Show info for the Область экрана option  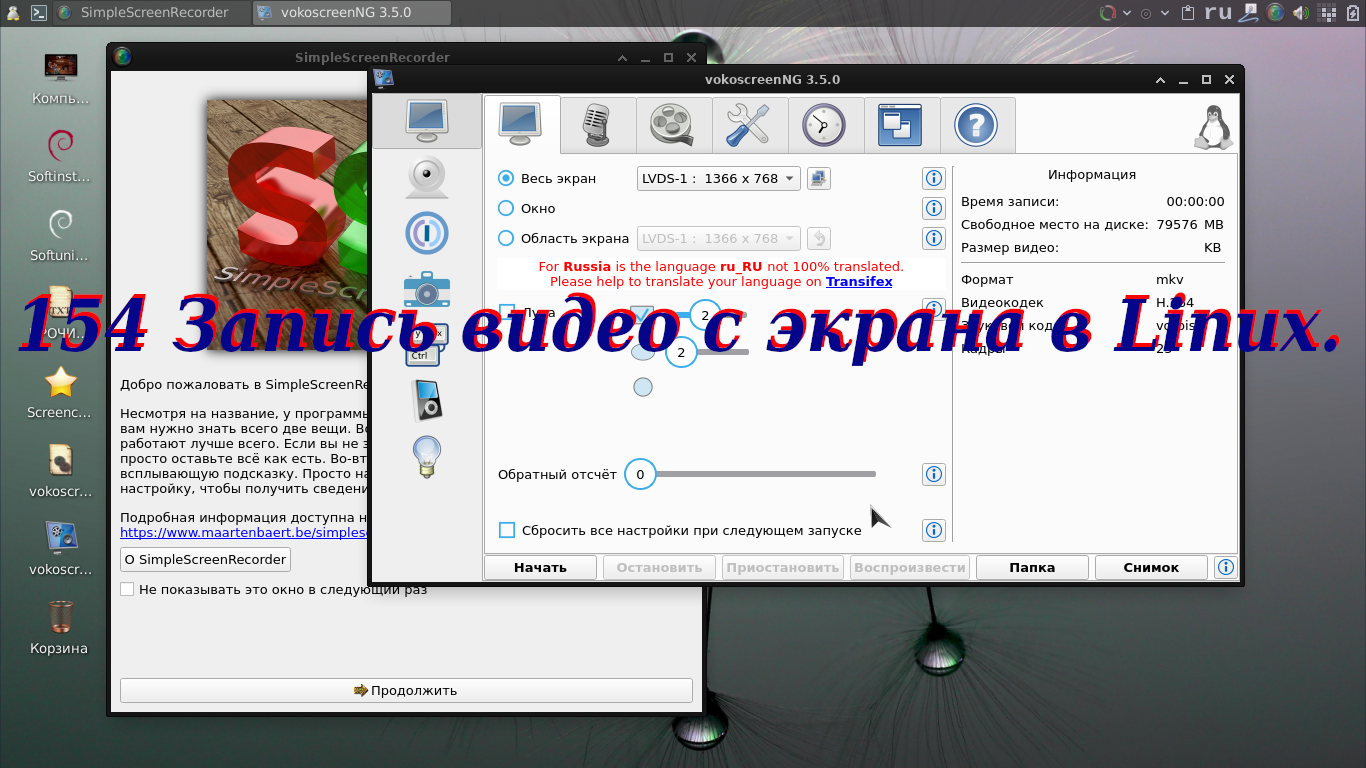click(x=934, y=238)
